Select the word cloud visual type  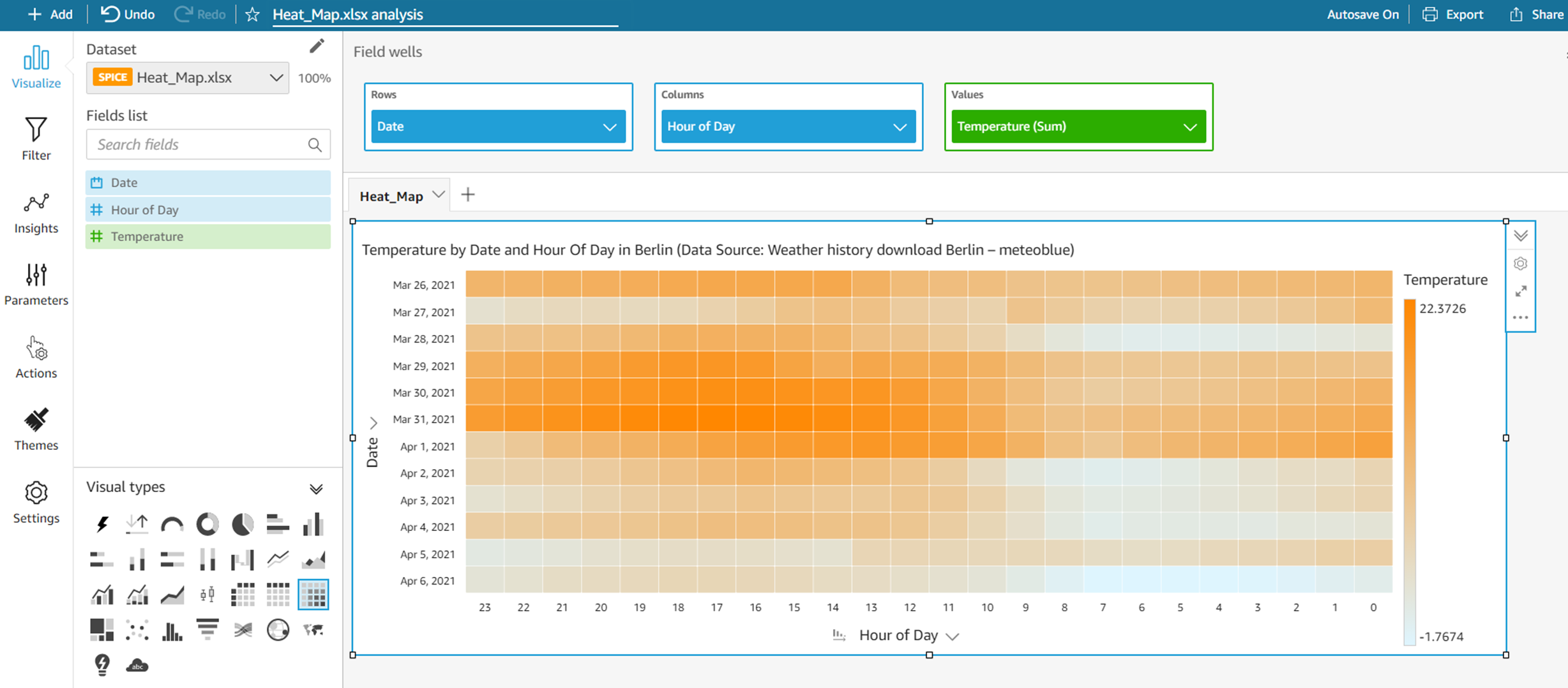137,666
